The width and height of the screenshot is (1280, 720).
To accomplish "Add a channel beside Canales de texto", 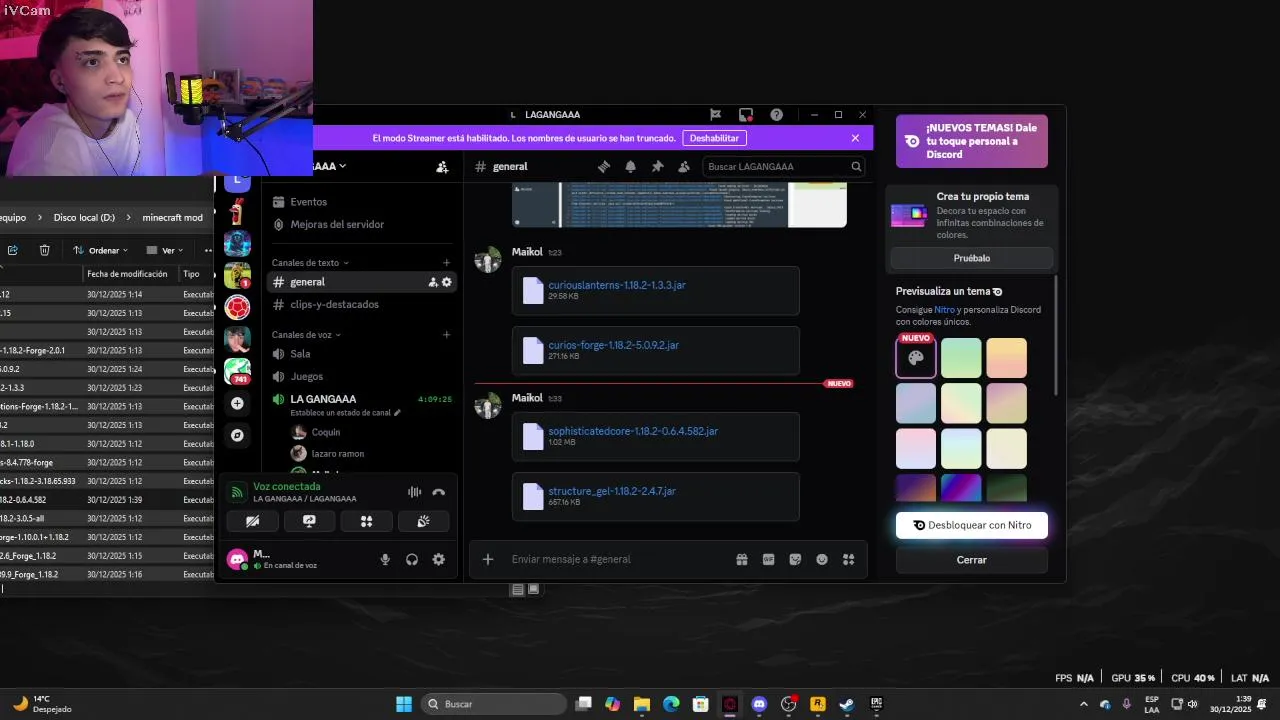I will (x=446, y=263).
